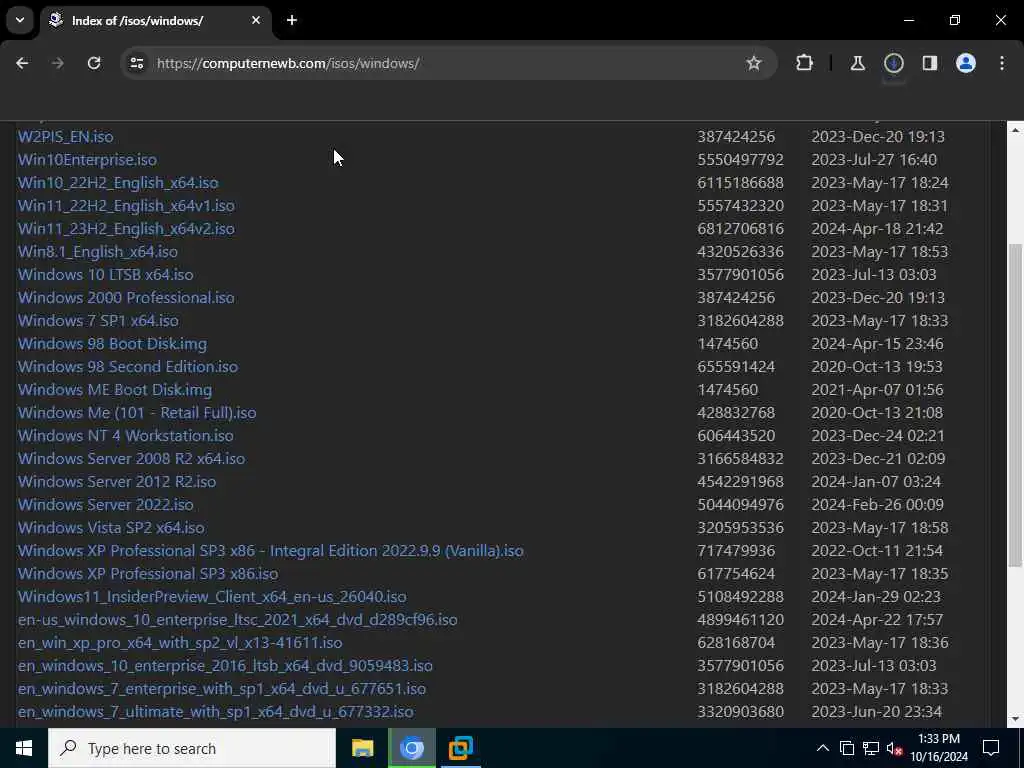Click en_windows_7_enterprise_with_sp1 iso

(222, 688)
